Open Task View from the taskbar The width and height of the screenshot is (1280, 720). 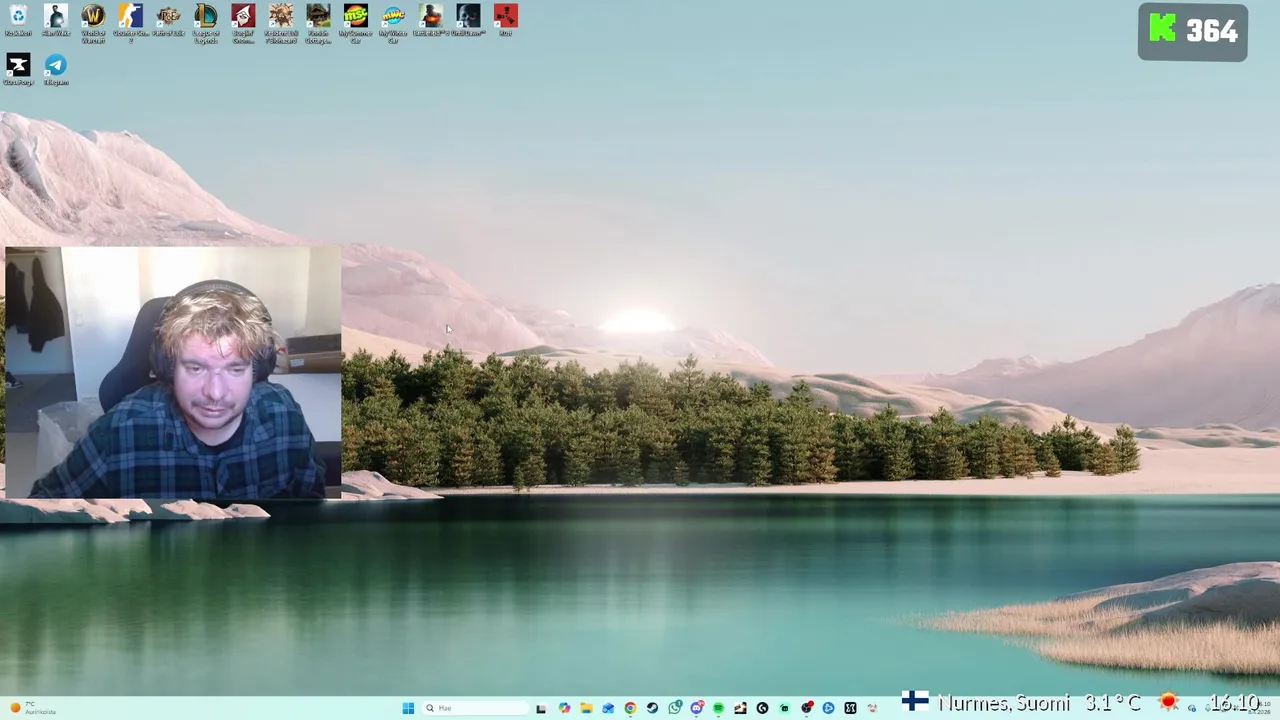pos(541,709)
